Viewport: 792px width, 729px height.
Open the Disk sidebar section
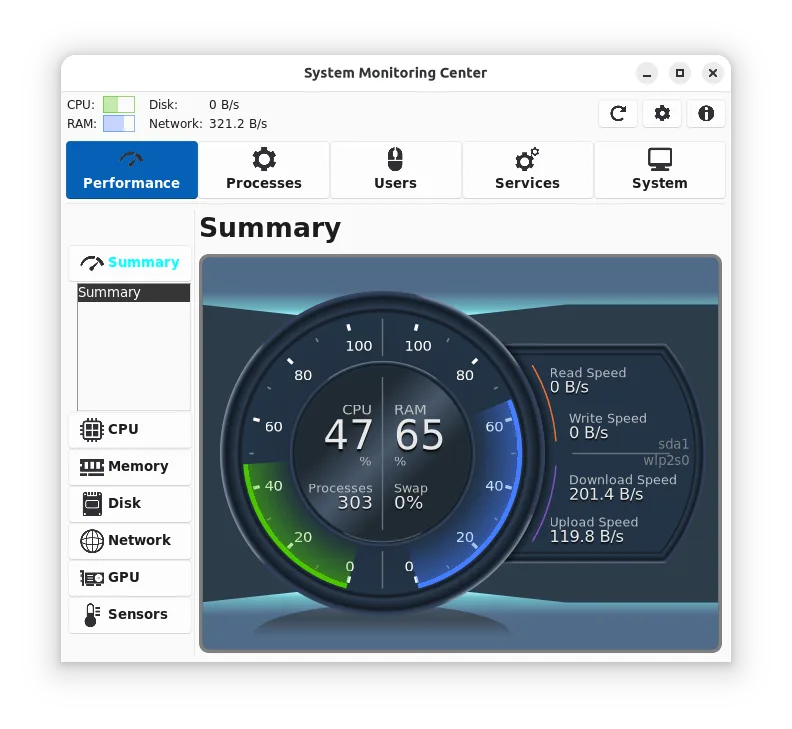[130, 503]
